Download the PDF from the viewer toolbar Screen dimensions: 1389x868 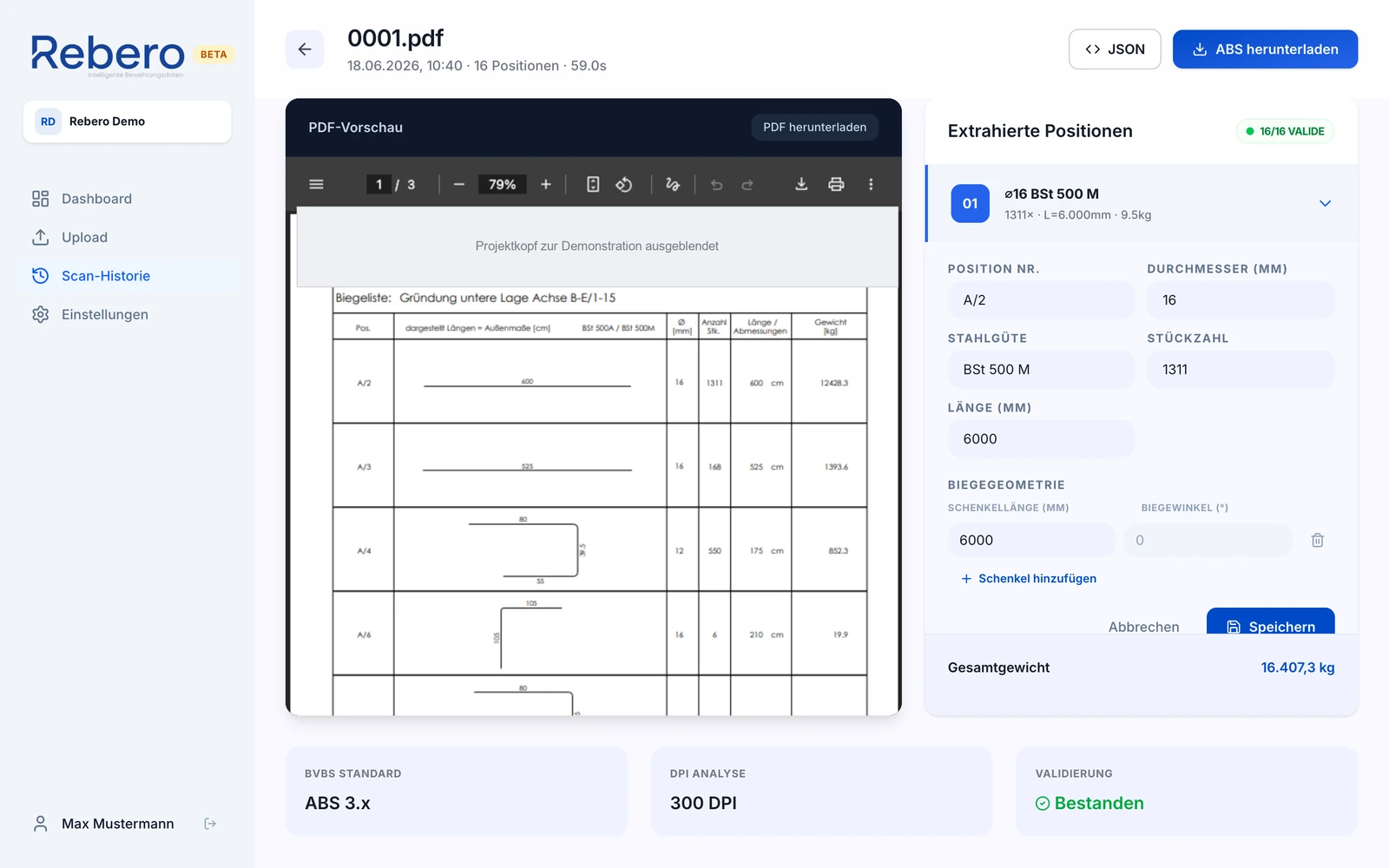point(801,184)
